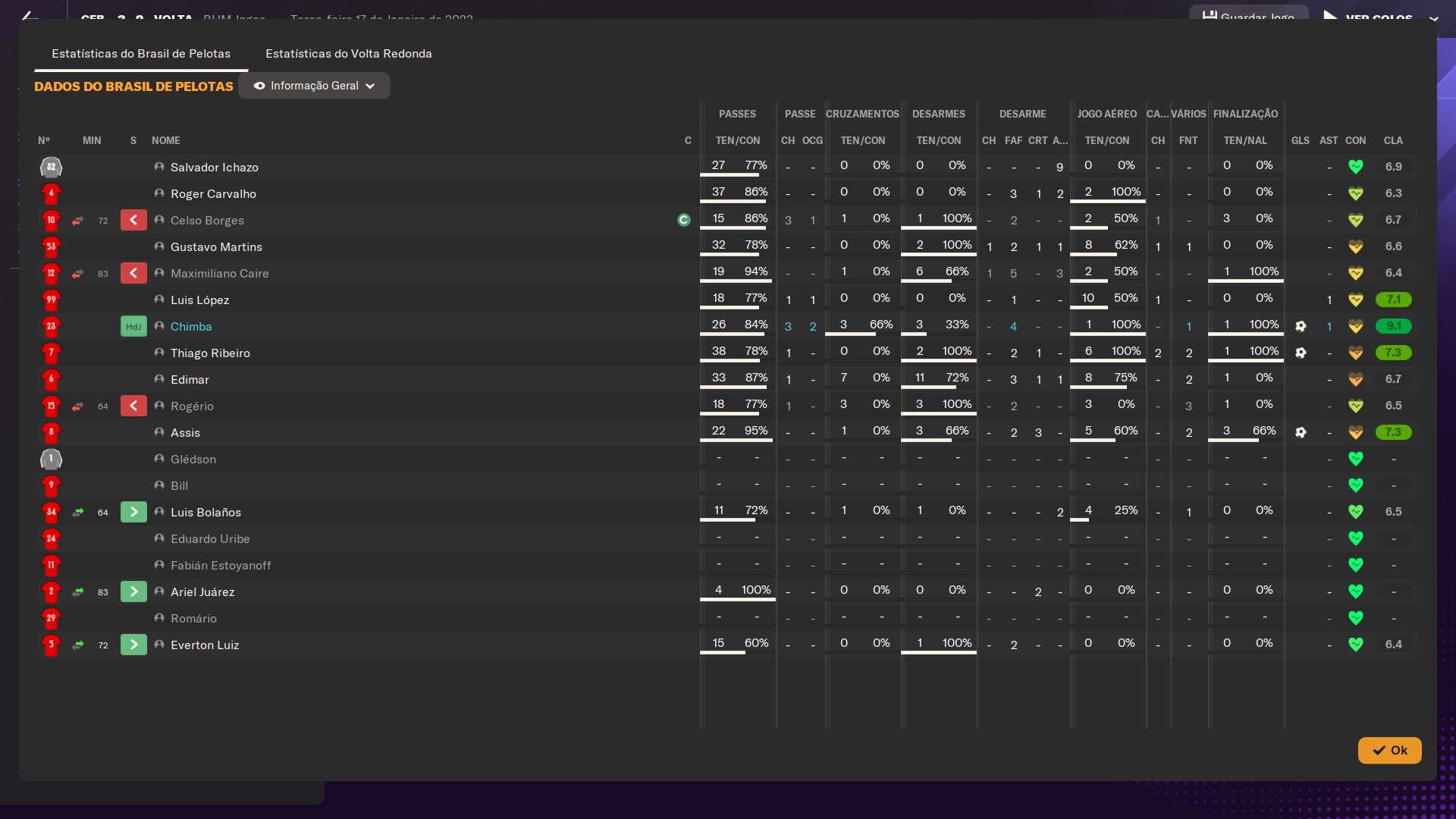
Task: Click Salvador Ichaho's grey shirt number icon
Action: 51,167
